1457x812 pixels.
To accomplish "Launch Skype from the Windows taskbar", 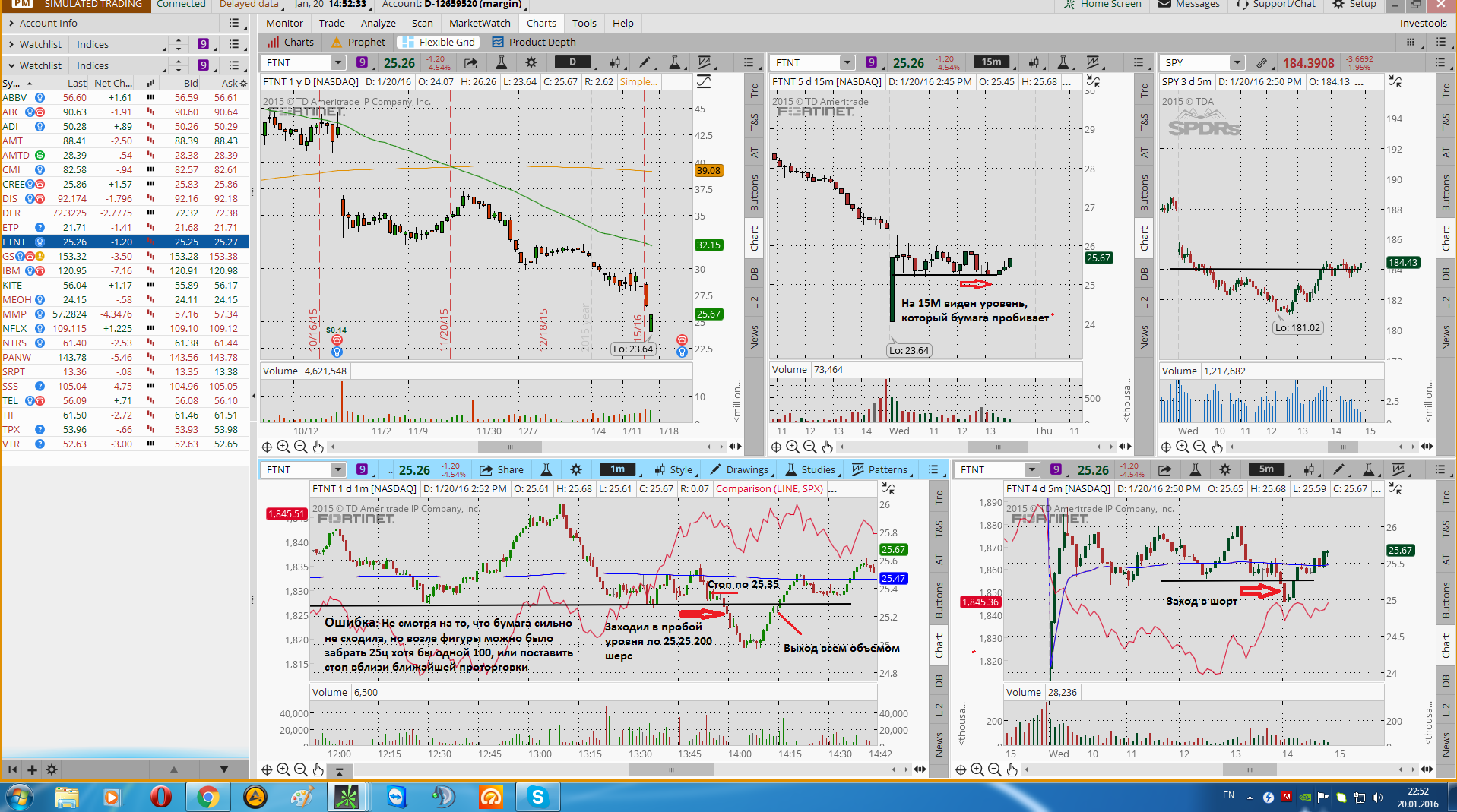I will pos(537,797).
